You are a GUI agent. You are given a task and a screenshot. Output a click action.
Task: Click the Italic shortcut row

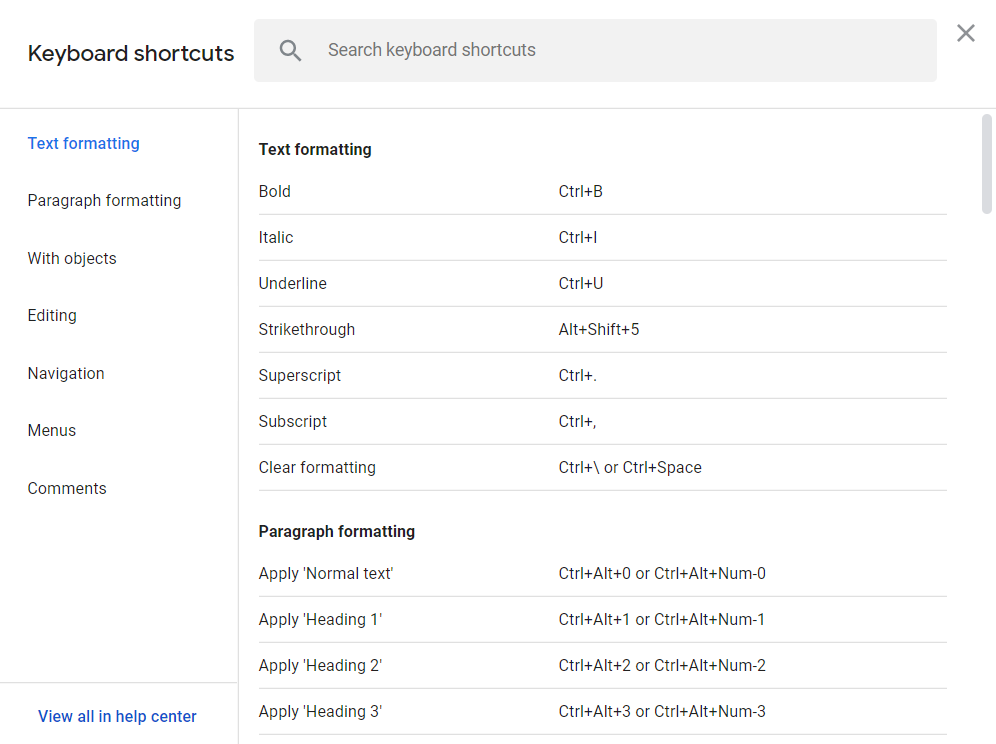(x=602, y=237)
